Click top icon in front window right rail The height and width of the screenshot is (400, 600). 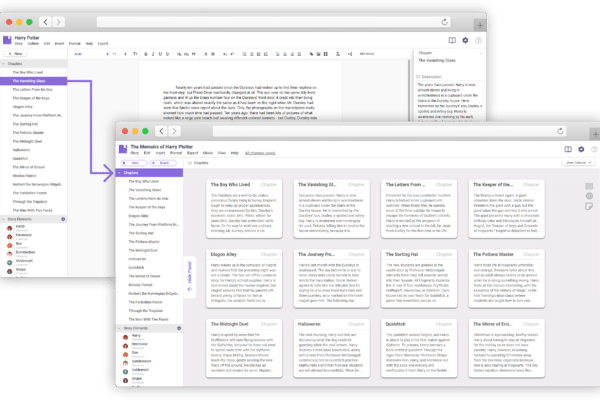pos(589,186)
